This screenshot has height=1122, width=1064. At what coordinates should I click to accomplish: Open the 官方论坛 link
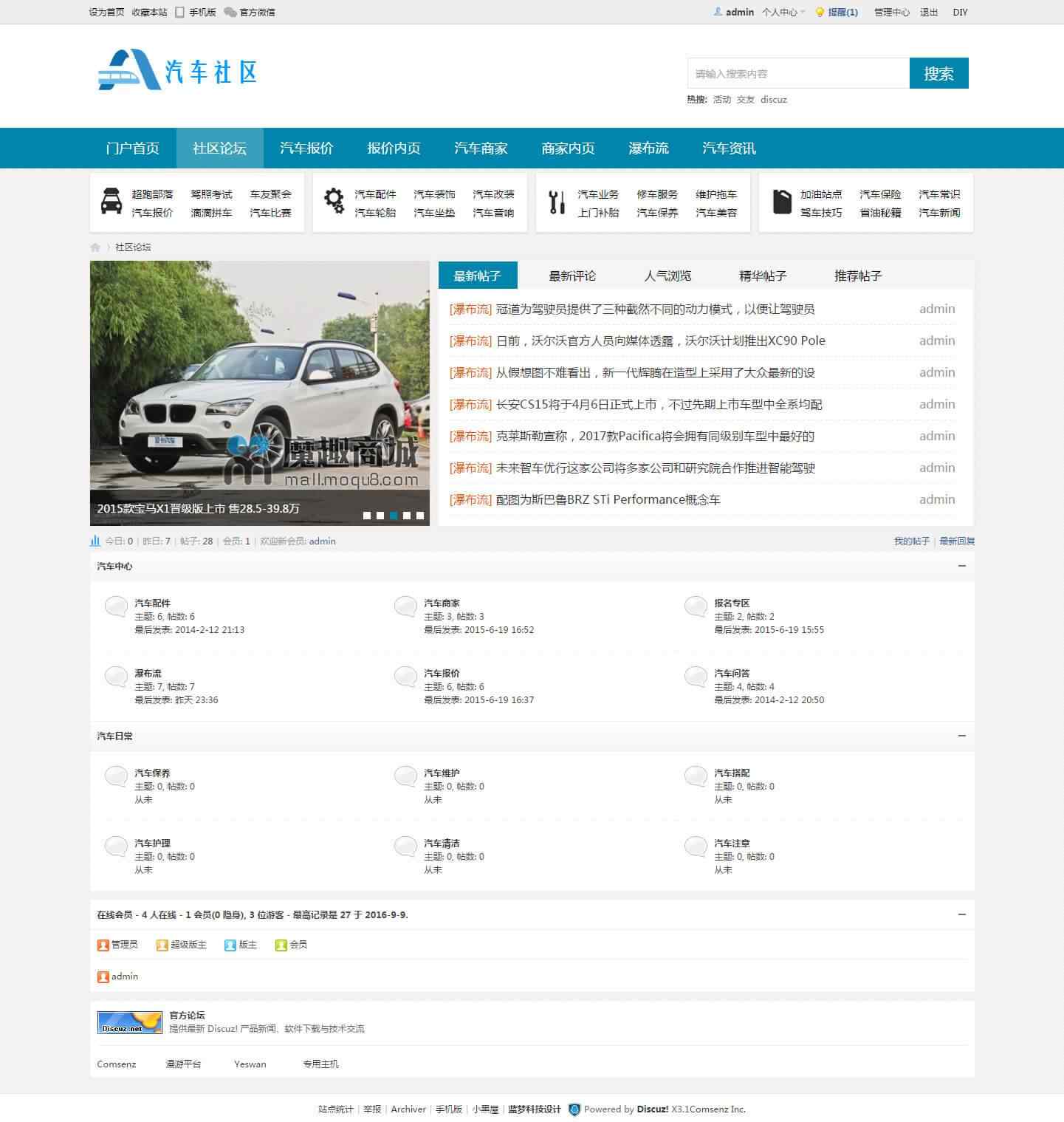(187, 1016)
